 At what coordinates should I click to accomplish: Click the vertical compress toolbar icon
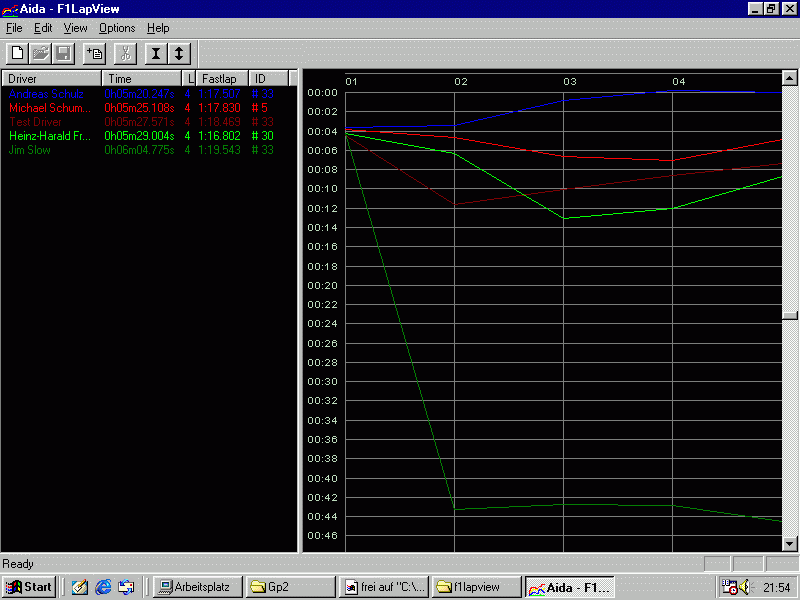click(156, 53)
